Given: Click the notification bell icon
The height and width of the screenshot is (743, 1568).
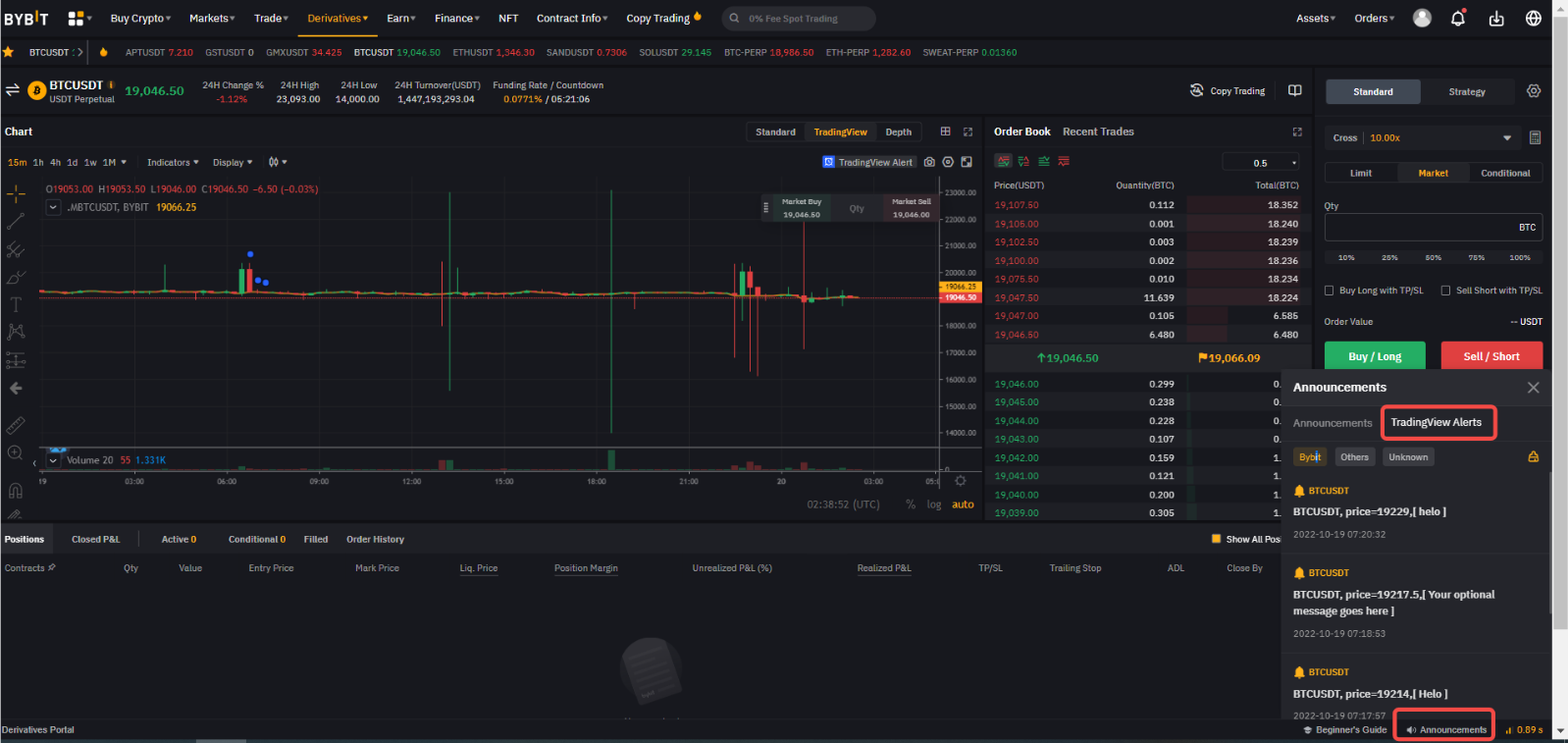Looking at the screenshot, I should pos(1458,19).
